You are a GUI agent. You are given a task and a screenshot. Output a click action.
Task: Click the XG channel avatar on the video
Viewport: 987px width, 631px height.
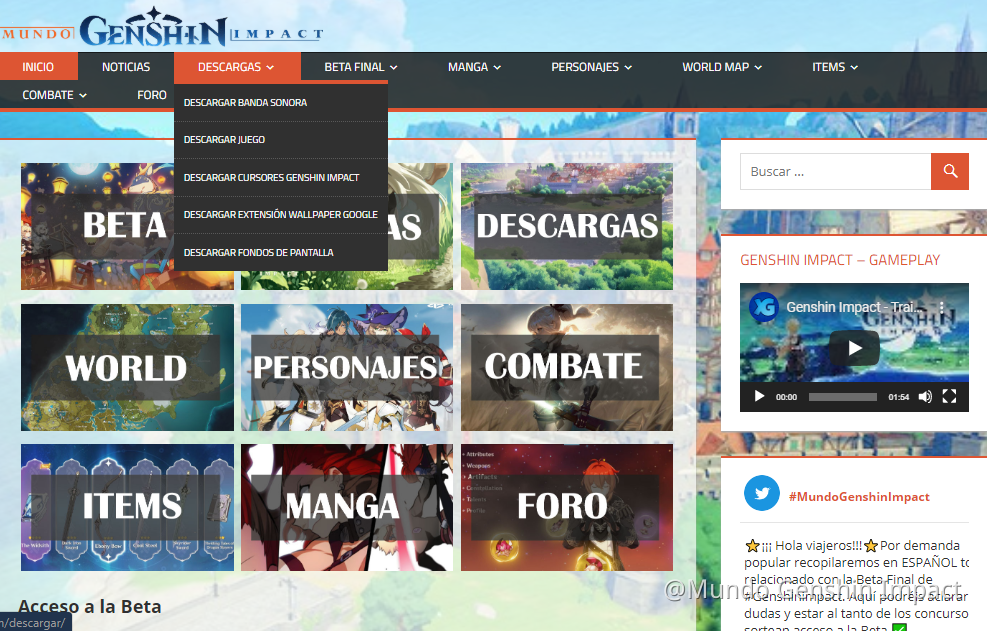(x=762, y=308)
